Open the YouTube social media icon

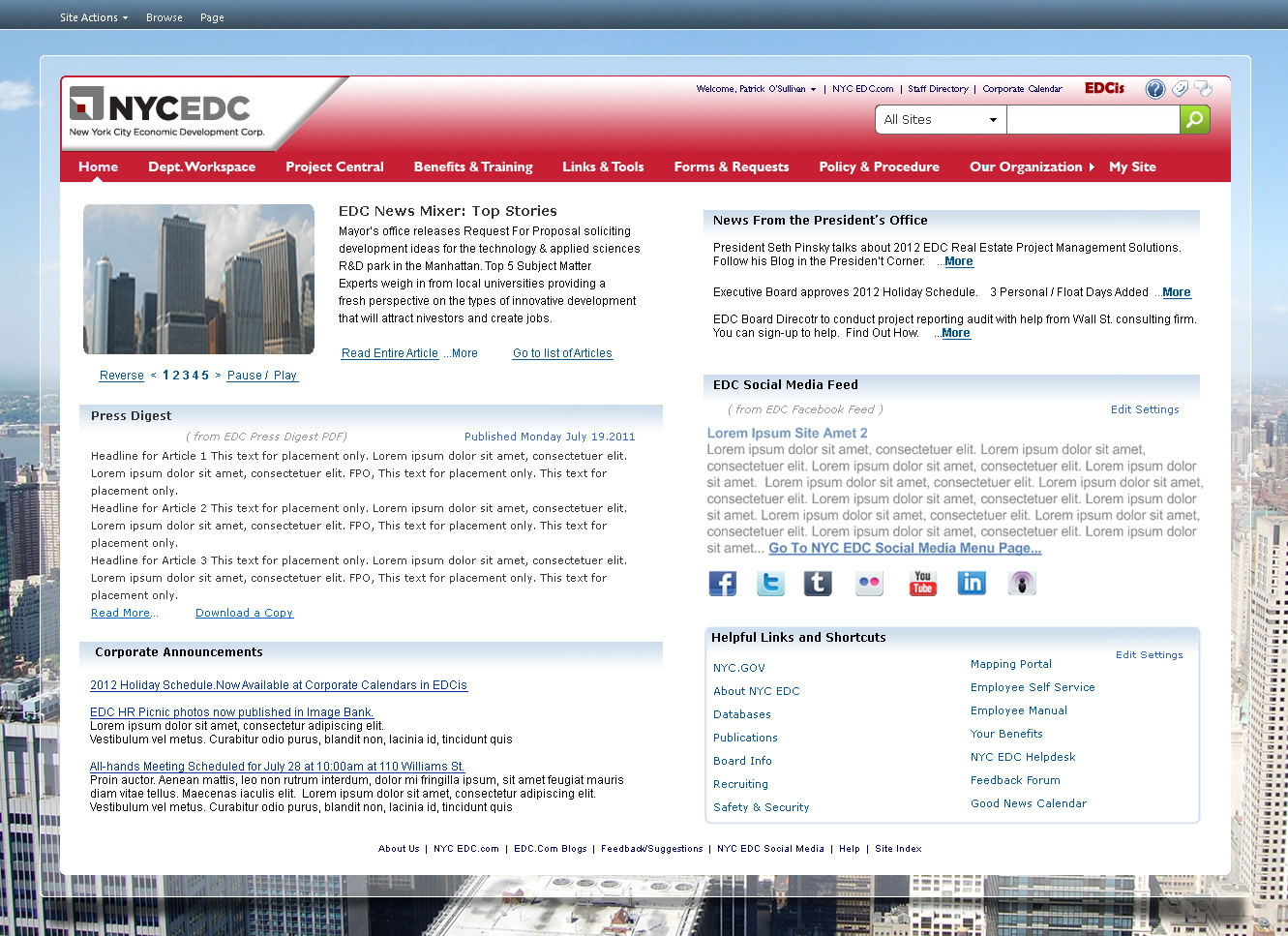922,583
